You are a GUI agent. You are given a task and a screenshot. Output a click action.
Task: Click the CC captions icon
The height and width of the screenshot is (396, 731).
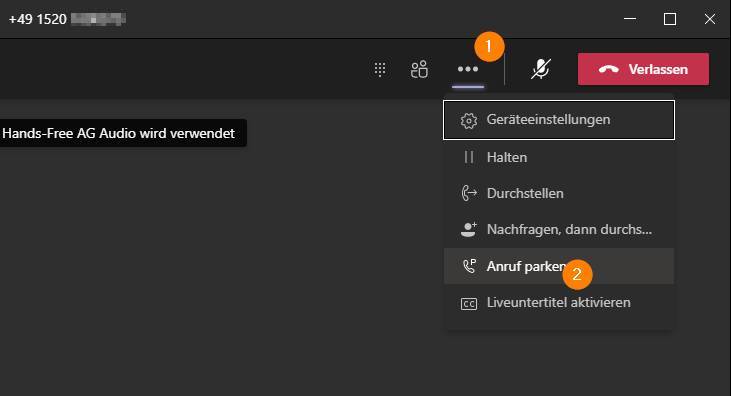(469, 304)
